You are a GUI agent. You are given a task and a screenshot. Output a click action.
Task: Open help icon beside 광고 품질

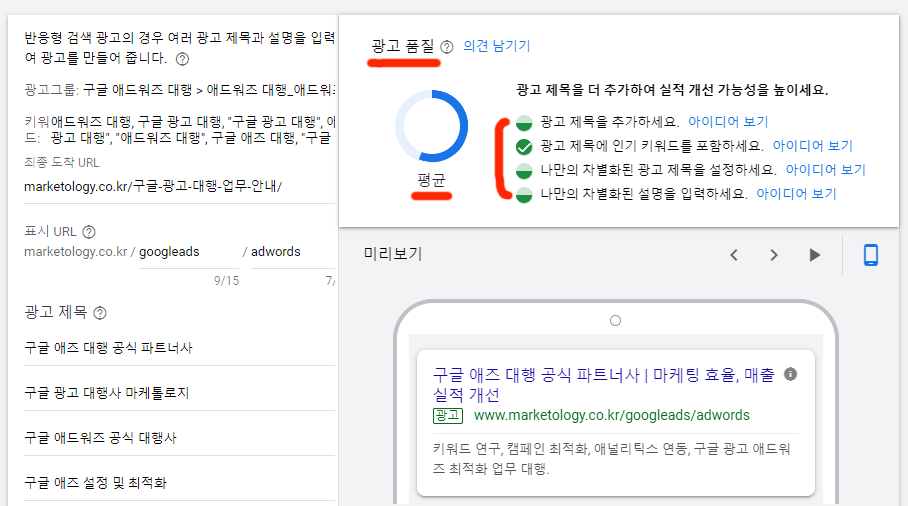pyautogui.click(x=446, y=47)
